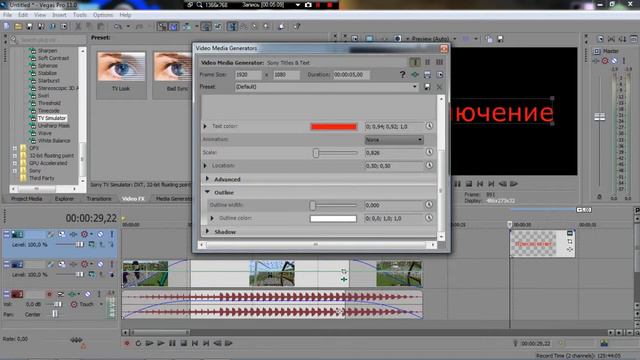Click the animate clock icon for Text color
The image size is (640, 360).
coord(429,126)
